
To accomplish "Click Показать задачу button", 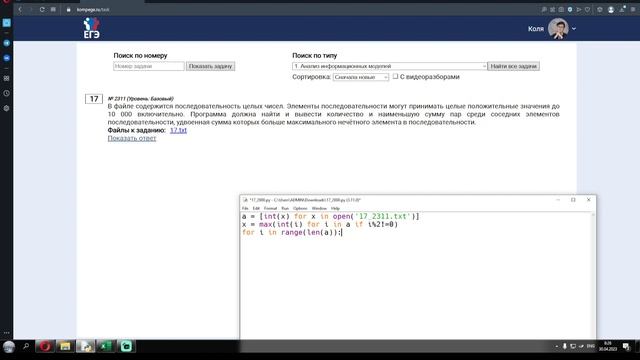I will click(x=210, y=66).
